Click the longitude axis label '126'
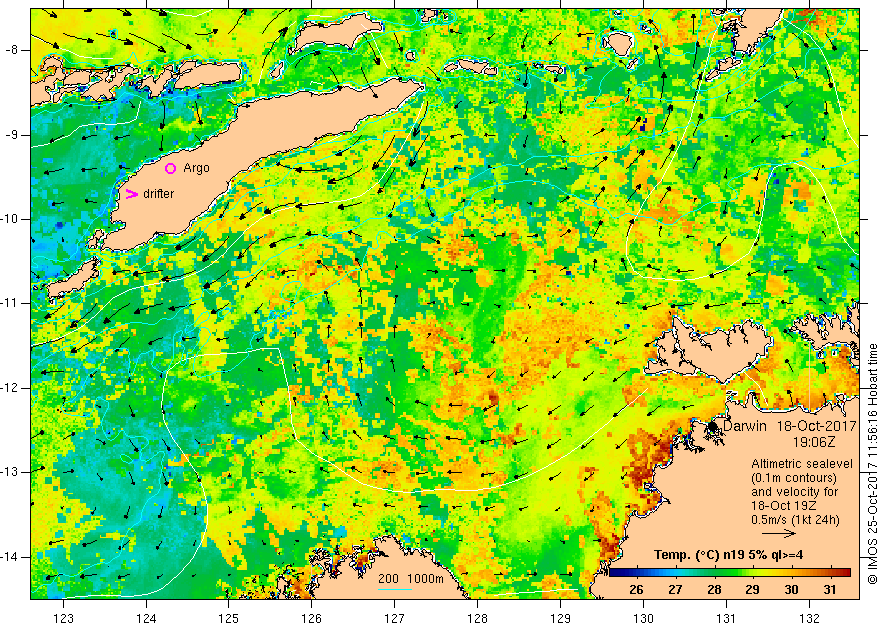 [x=311, y=619]
